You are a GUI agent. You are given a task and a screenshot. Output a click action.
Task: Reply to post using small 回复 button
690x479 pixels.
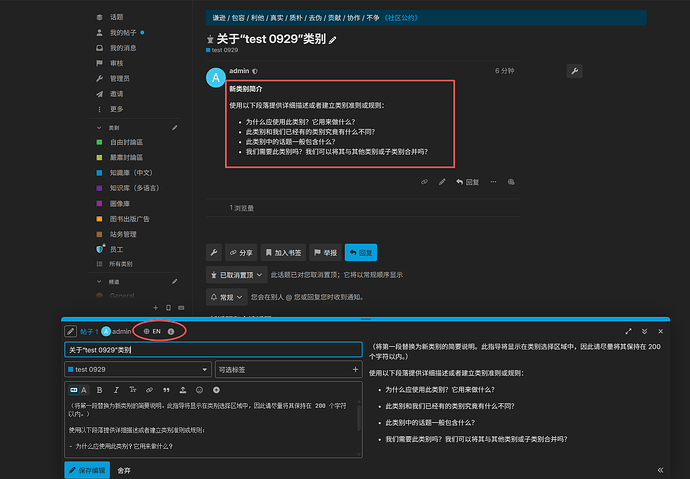pos(467,182)
